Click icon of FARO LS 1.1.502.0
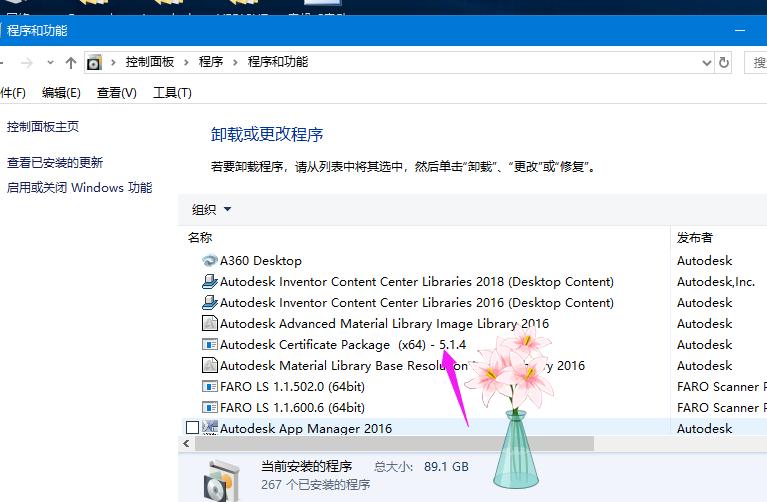This screenshot has height=502, width=767. click(209, 387)
